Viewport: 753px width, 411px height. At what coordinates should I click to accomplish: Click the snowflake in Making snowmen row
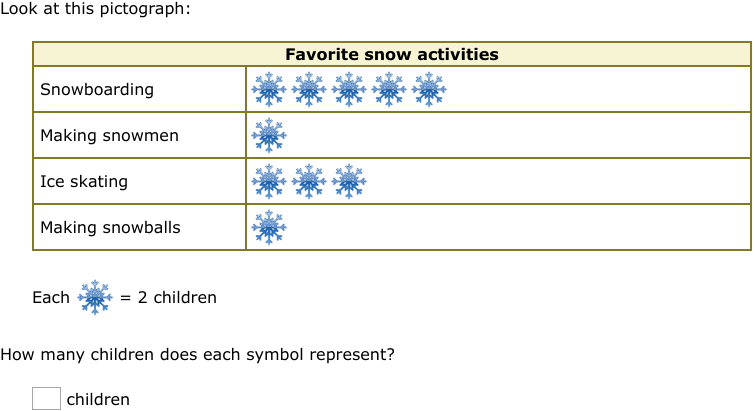tap(269, 135)
